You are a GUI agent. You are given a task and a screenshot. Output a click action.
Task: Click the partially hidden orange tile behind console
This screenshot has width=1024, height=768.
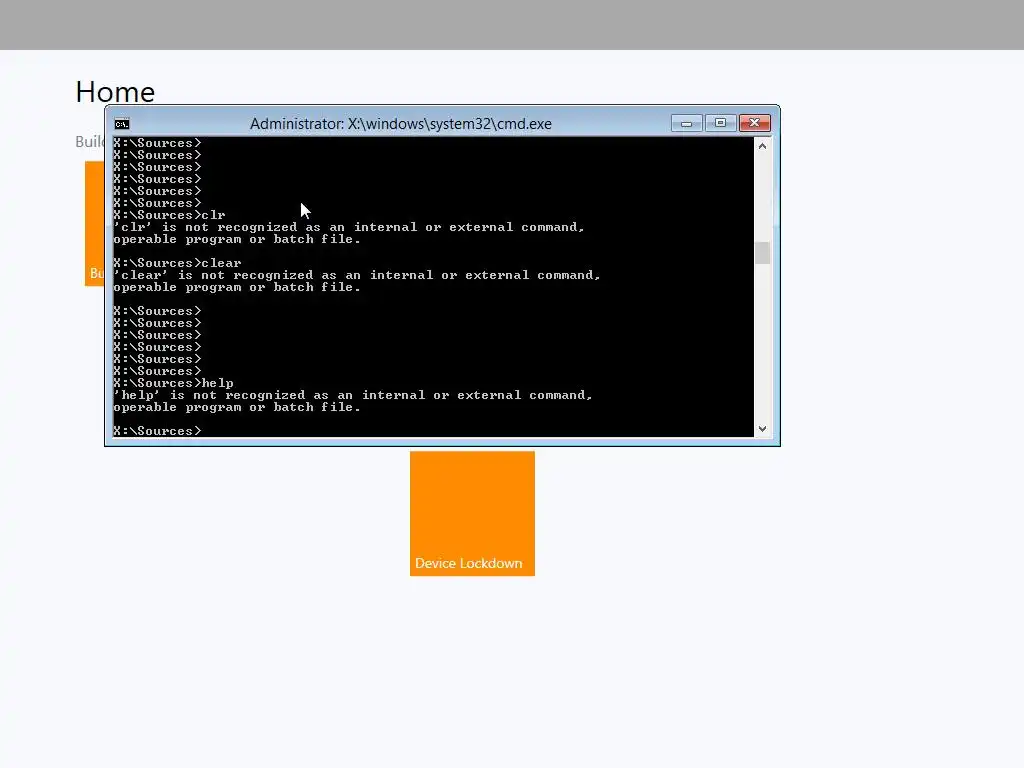95,223
